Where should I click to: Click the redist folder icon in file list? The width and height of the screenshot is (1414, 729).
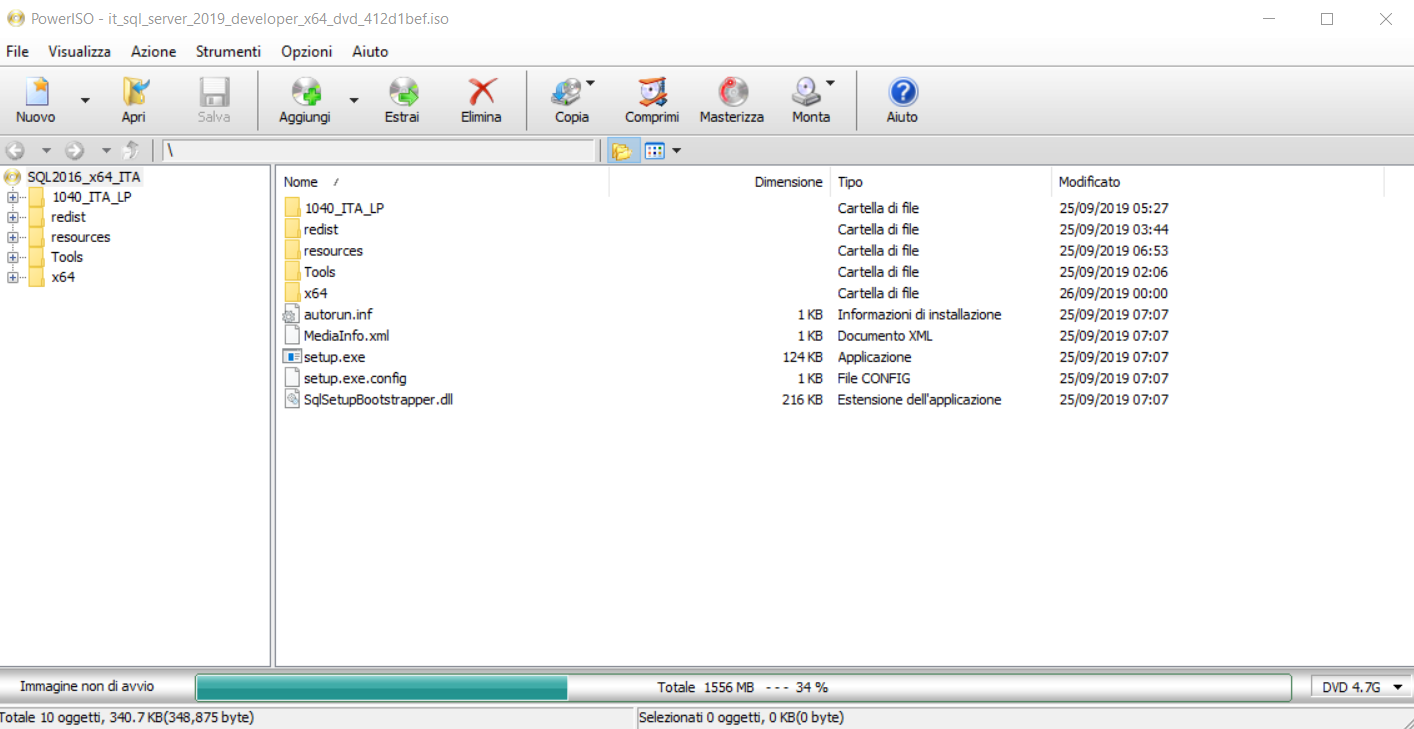point(292,229)
